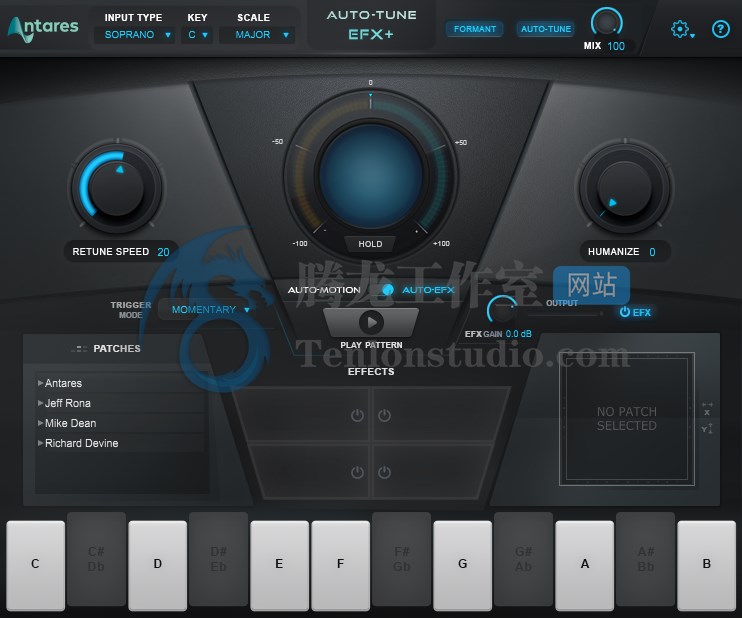
Task: Click the Humanize knob
Action: point(625,187)
